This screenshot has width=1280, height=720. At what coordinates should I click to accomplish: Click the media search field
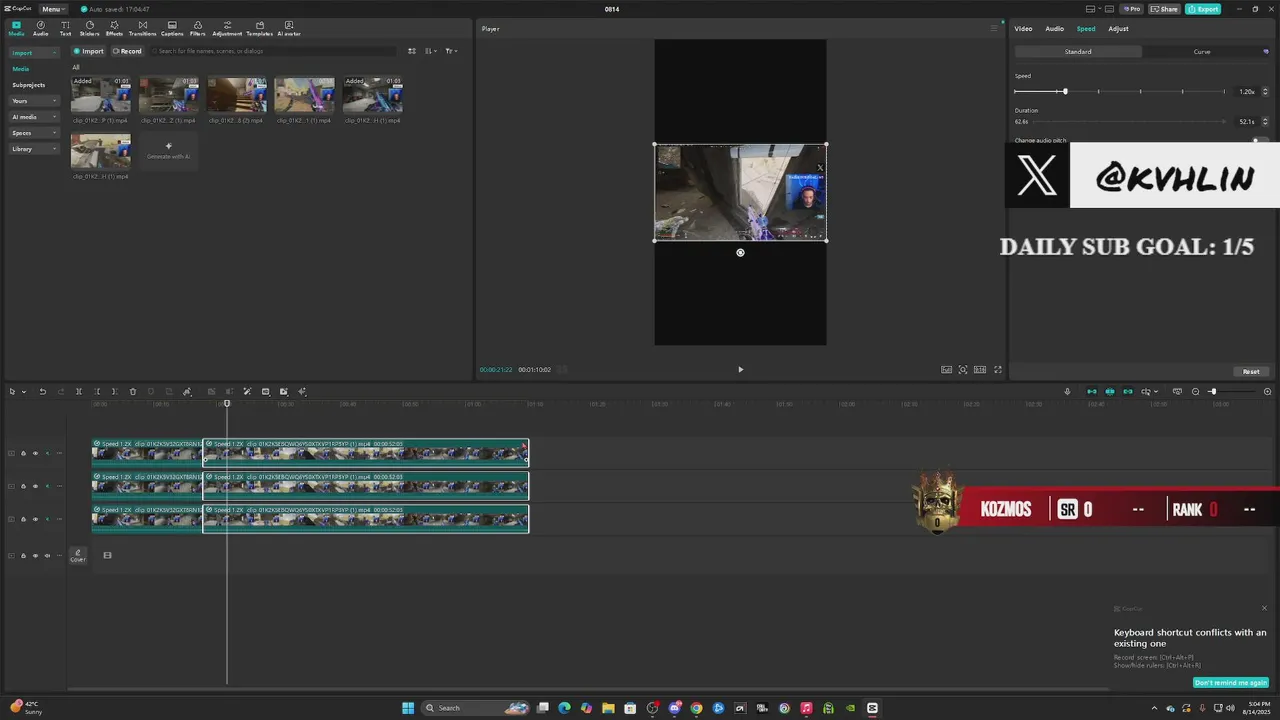coord(275,51)
